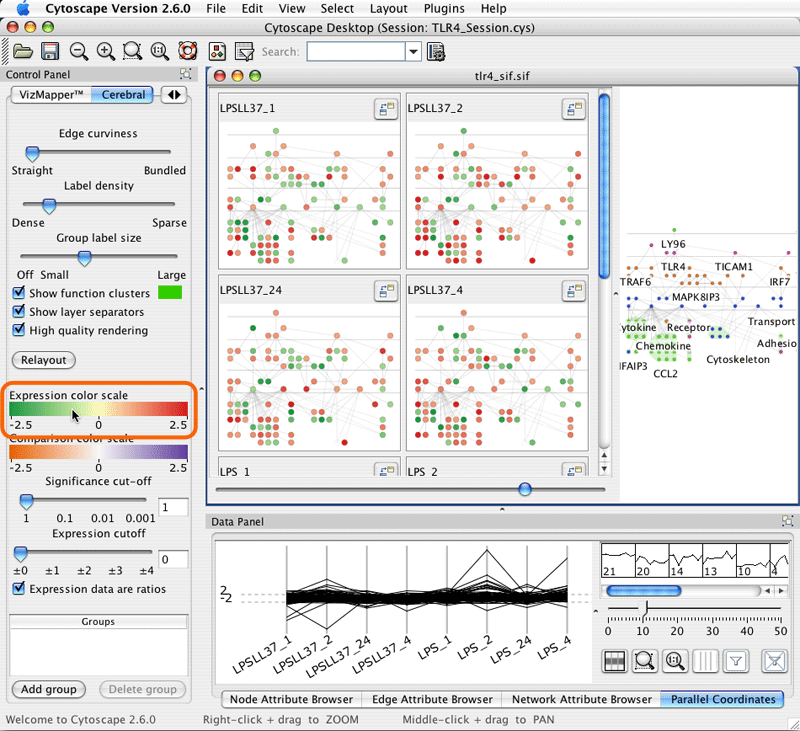Open the Help menu
The image size is (800, 731).
coord(493,9)
